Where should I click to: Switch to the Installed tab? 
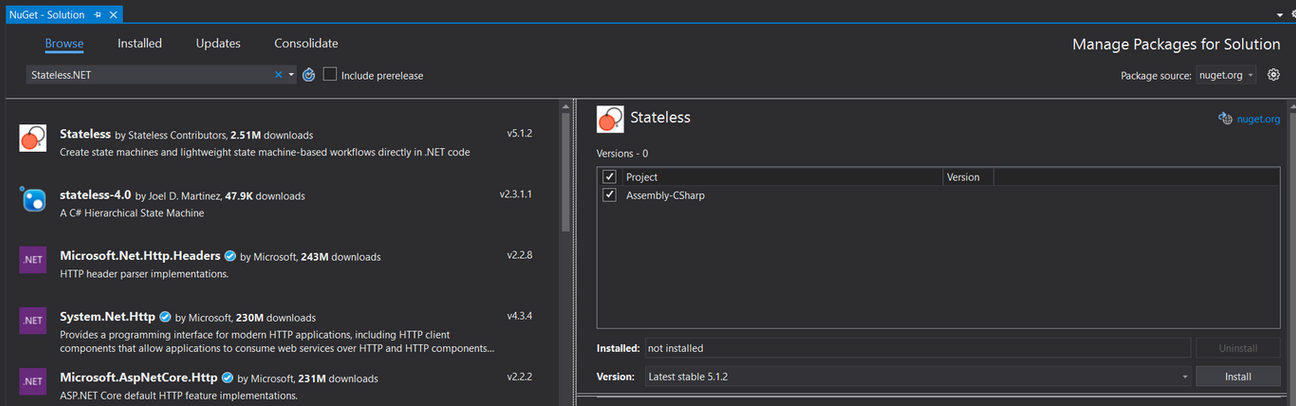139,43
